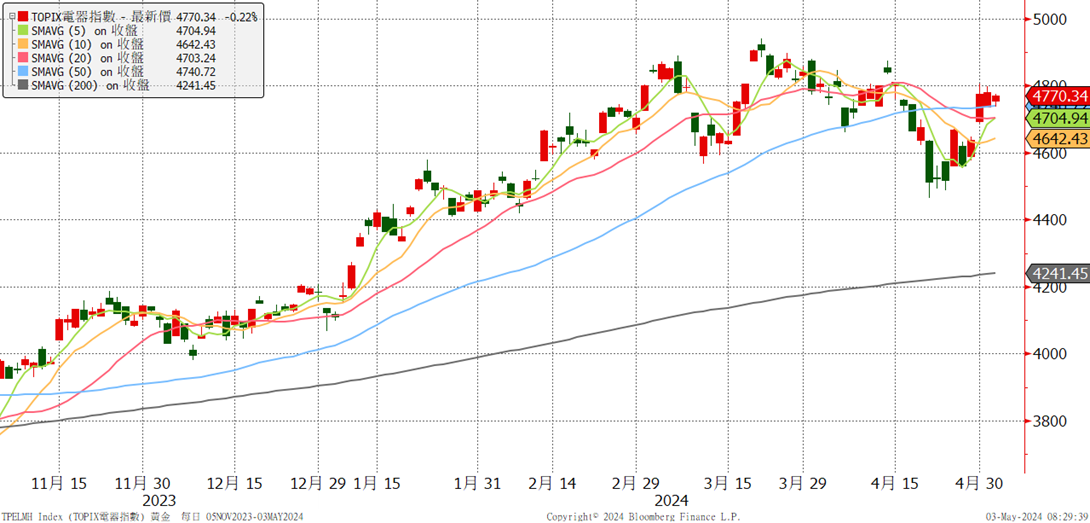Click the blue SMAVG (50) legend swatch
The image size is (1090, 523).
[x=24, y=72]
